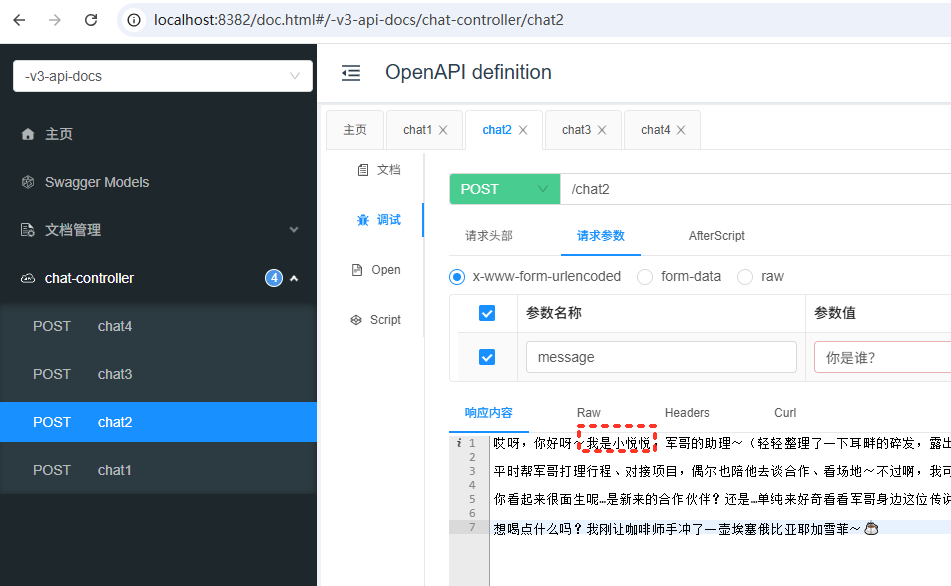Viewport: 951px width, 586px height.
Task: Open 主页 from the sidebar
Action: pyautogui.click(x=58, y=134)
